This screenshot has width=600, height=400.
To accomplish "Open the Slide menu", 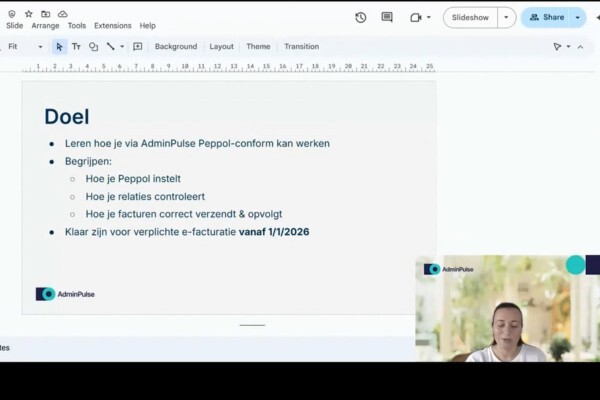I will [x=15, y=26].
